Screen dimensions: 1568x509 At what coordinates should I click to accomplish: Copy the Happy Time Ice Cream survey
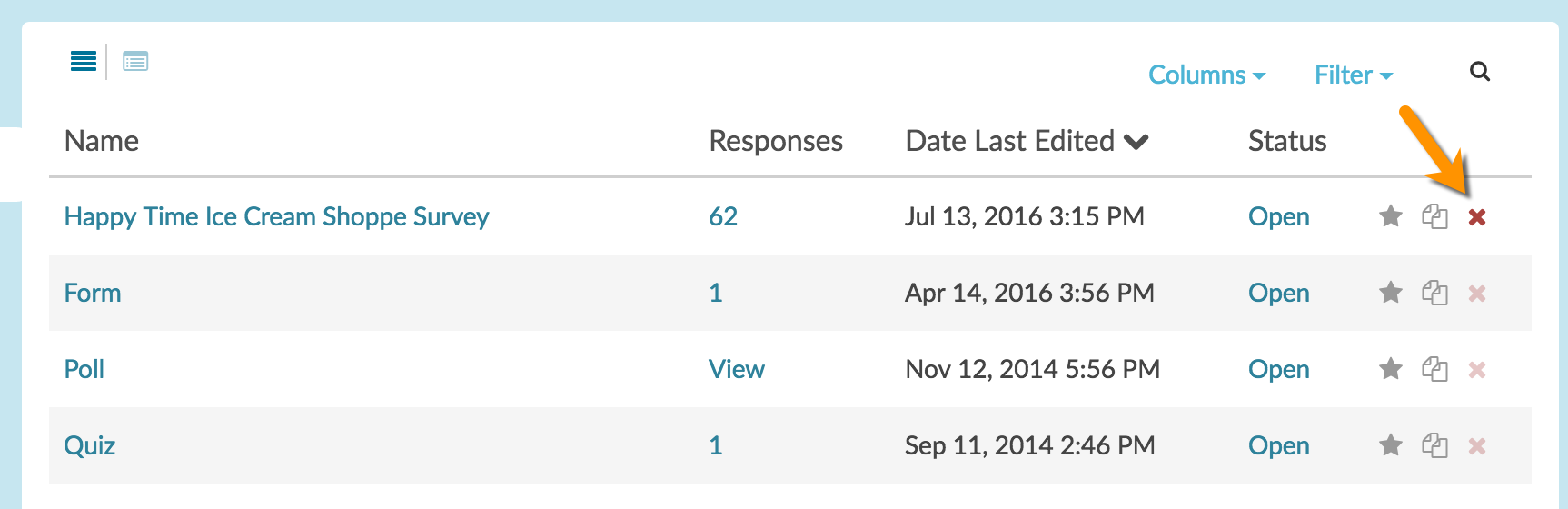point(1434,217)
